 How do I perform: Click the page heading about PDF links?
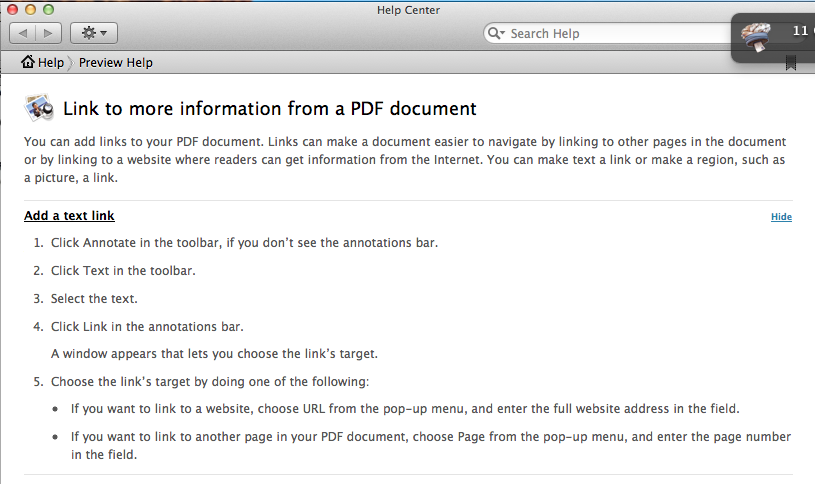click(x=270, y=109)
